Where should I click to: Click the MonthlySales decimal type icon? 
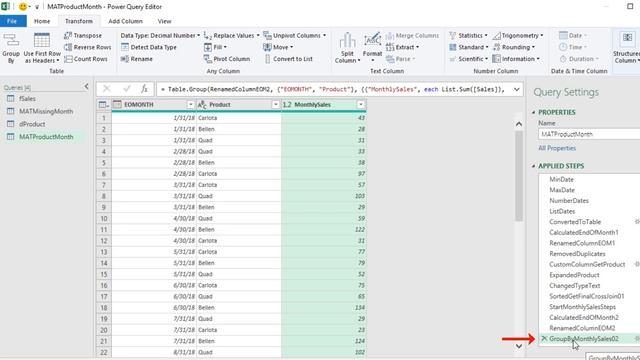[287, 105]
